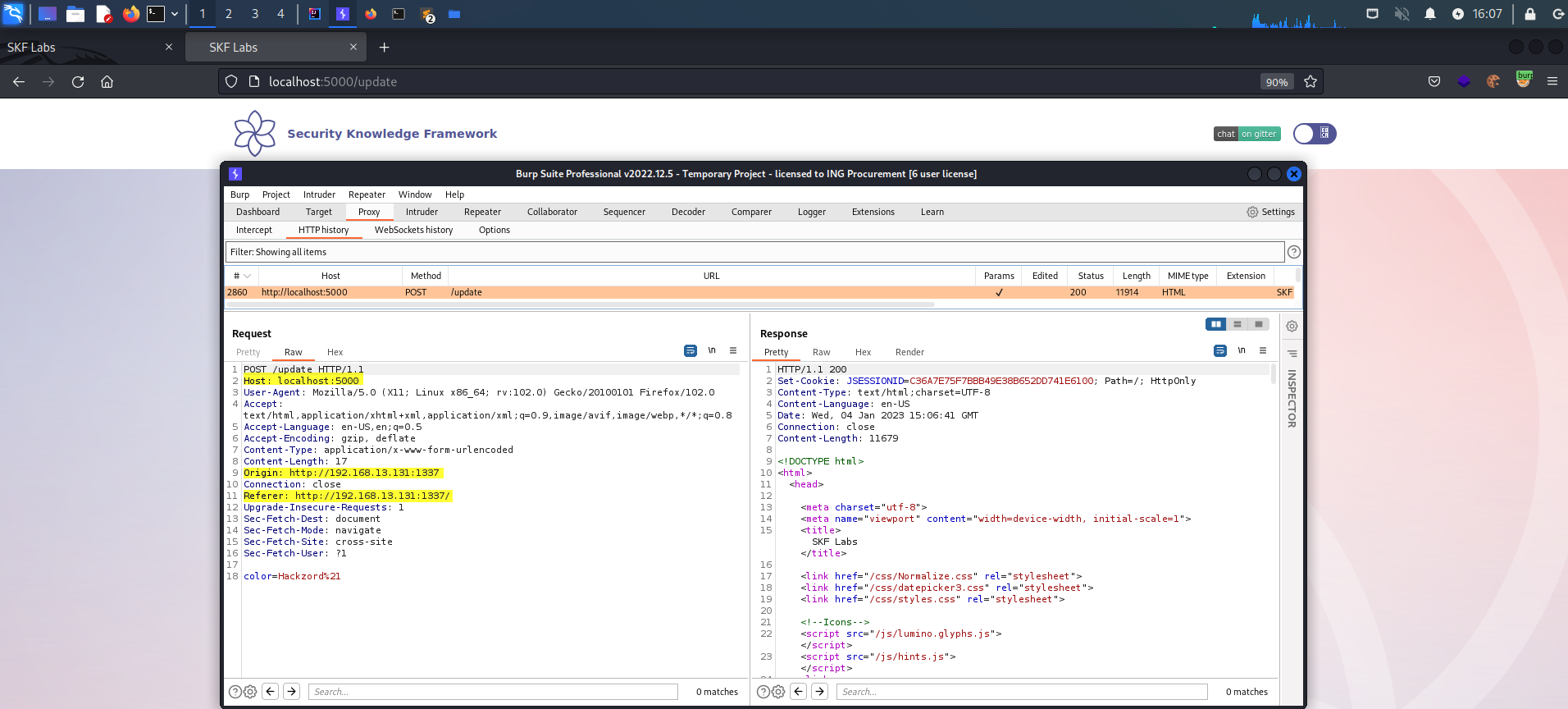The height and width of the screenshot is (709, 1568).
Task: Toggle the dark mode switch on SKF page
Action: (x=1315, y=134)
